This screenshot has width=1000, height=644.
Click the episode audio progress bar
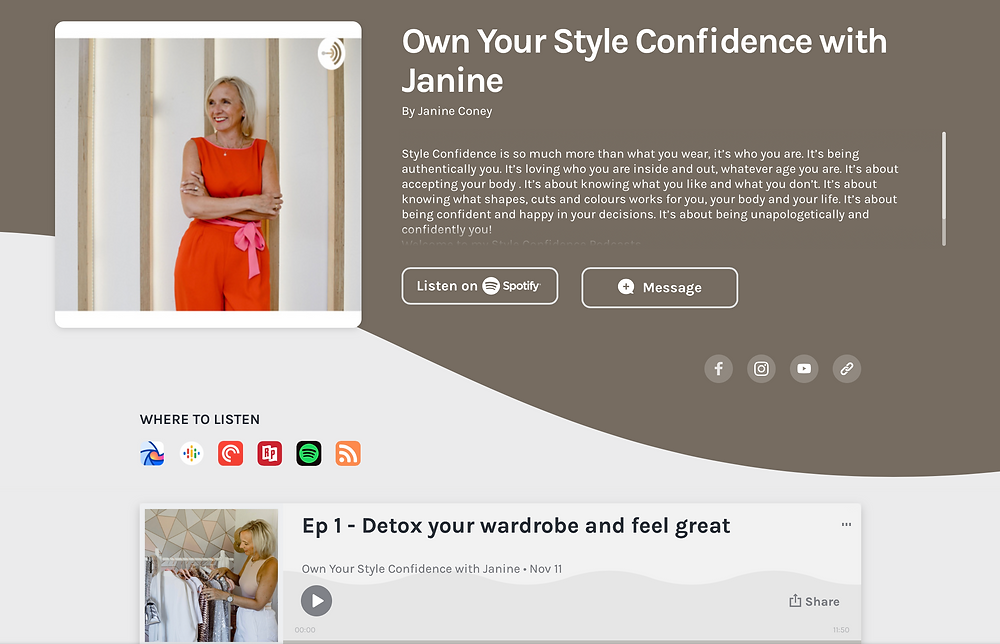tap(572, 641)
